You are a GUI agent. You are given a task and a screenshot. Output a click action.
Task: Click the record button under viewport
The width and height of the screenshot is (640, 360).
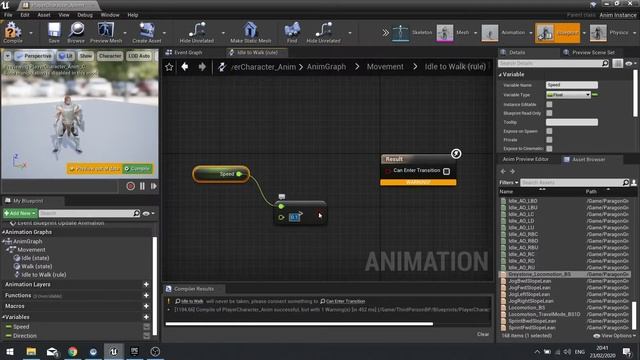[x=131, y=186]
